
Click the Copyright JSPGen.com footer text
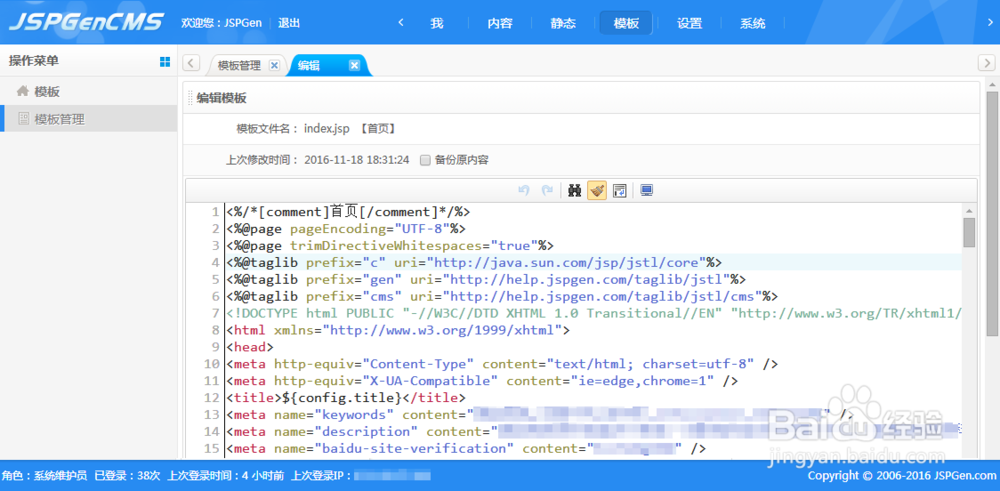pos(902,476)
